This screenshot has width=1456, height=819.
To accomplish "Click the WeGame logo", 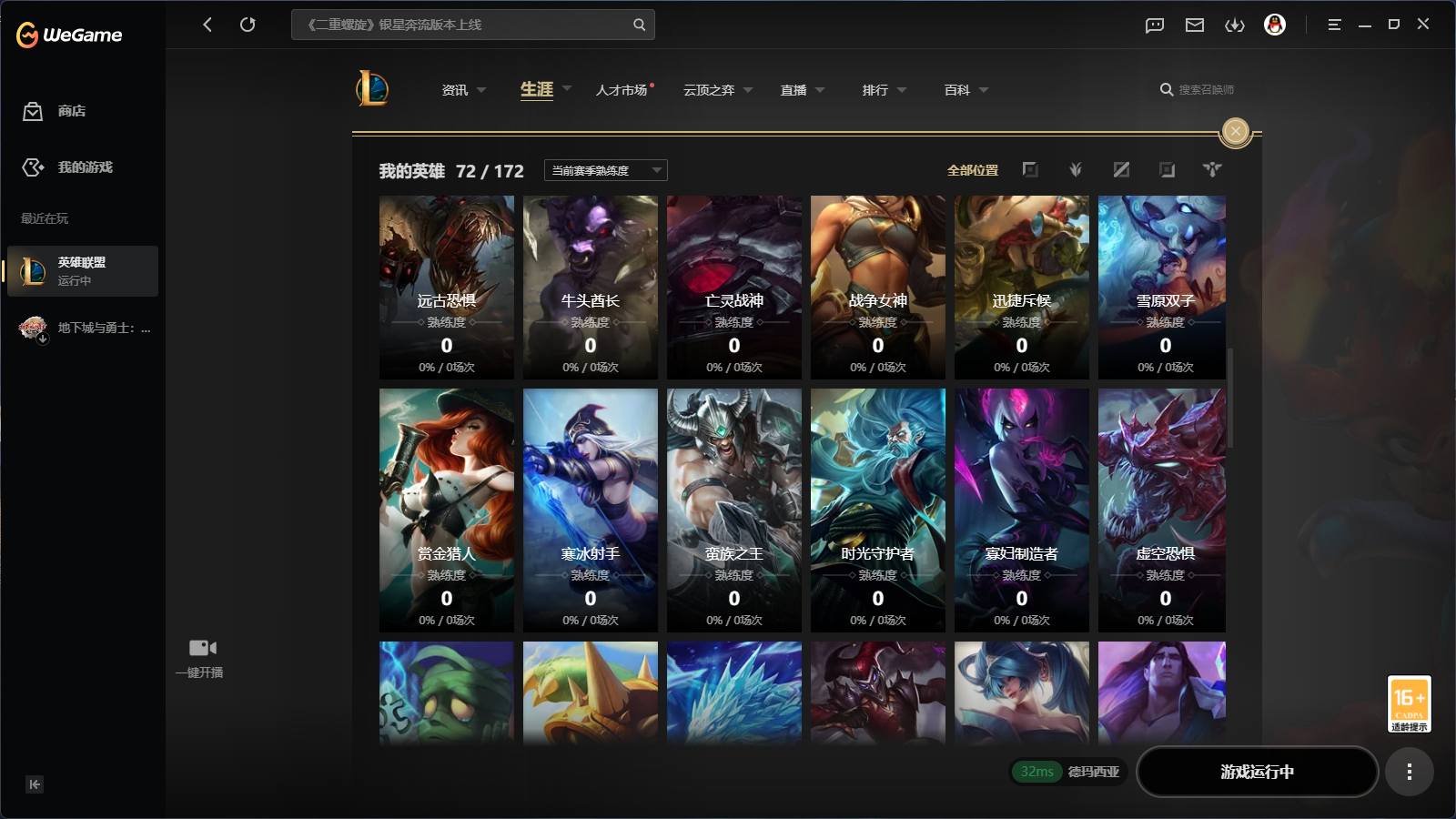I will (x=69, y=35).
